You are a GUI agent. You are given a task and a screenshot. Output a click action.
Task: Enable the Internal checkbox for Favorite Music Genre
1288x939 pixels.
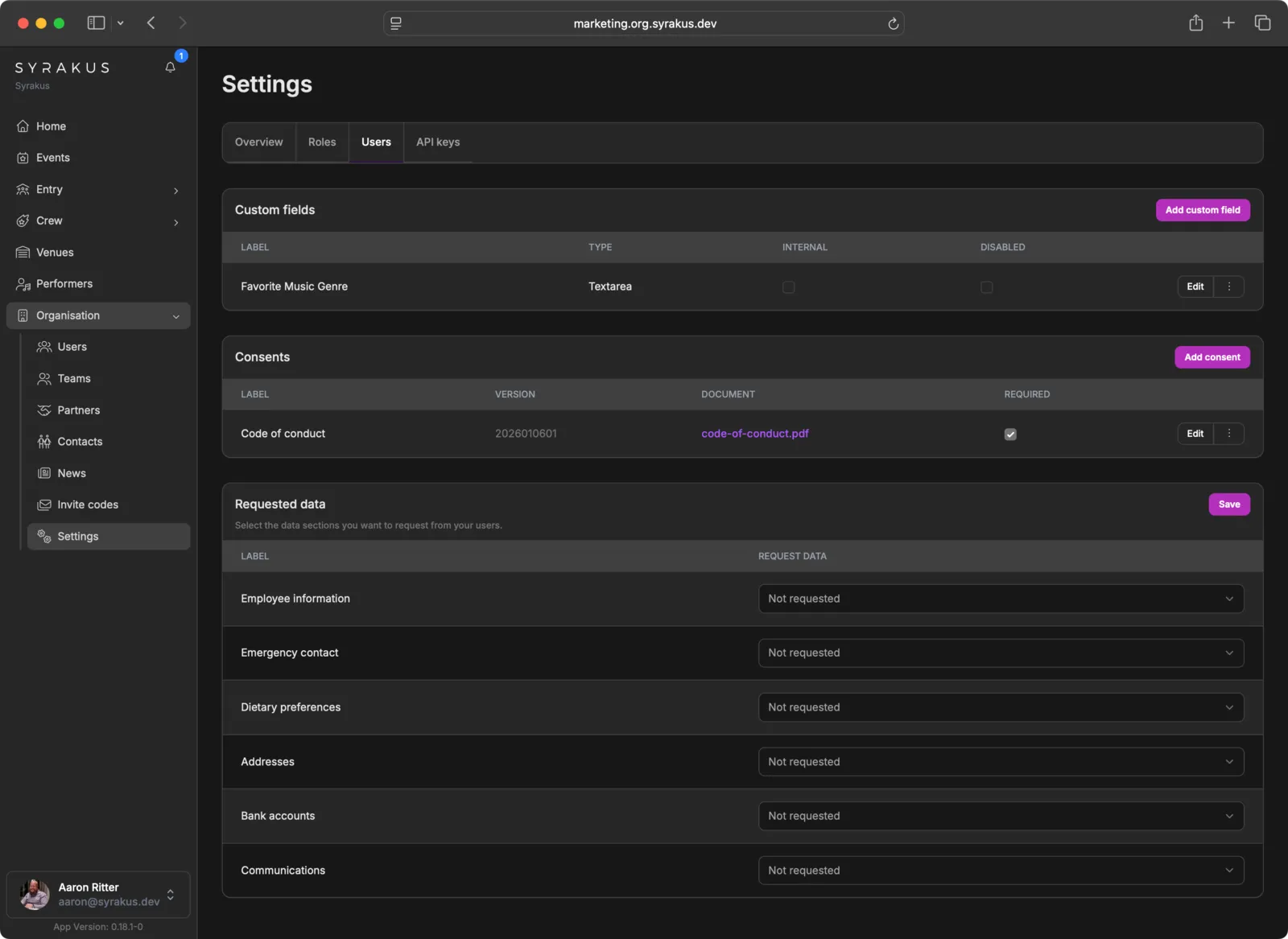coord(789,286)
